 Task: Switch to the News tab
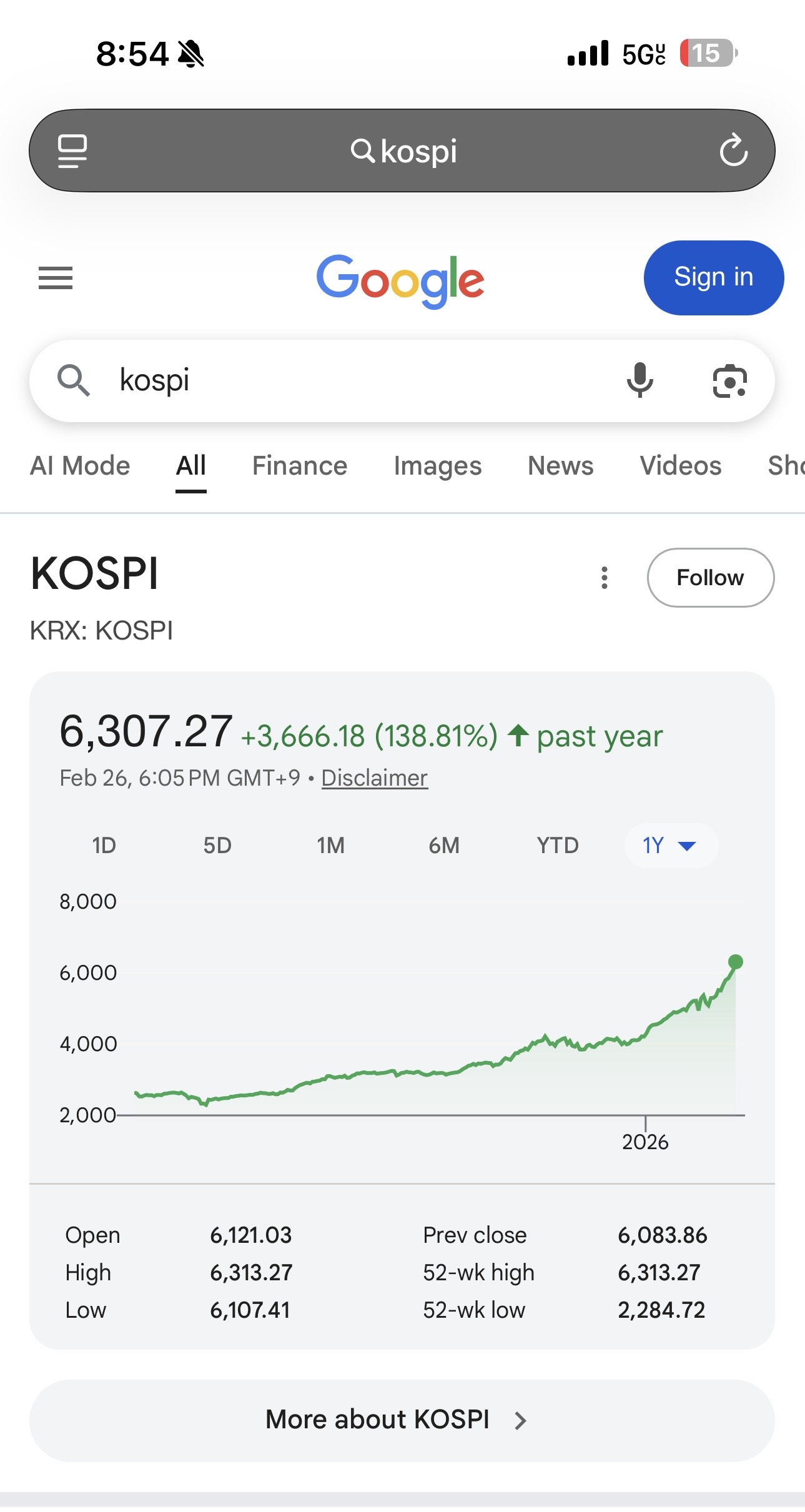560,466
